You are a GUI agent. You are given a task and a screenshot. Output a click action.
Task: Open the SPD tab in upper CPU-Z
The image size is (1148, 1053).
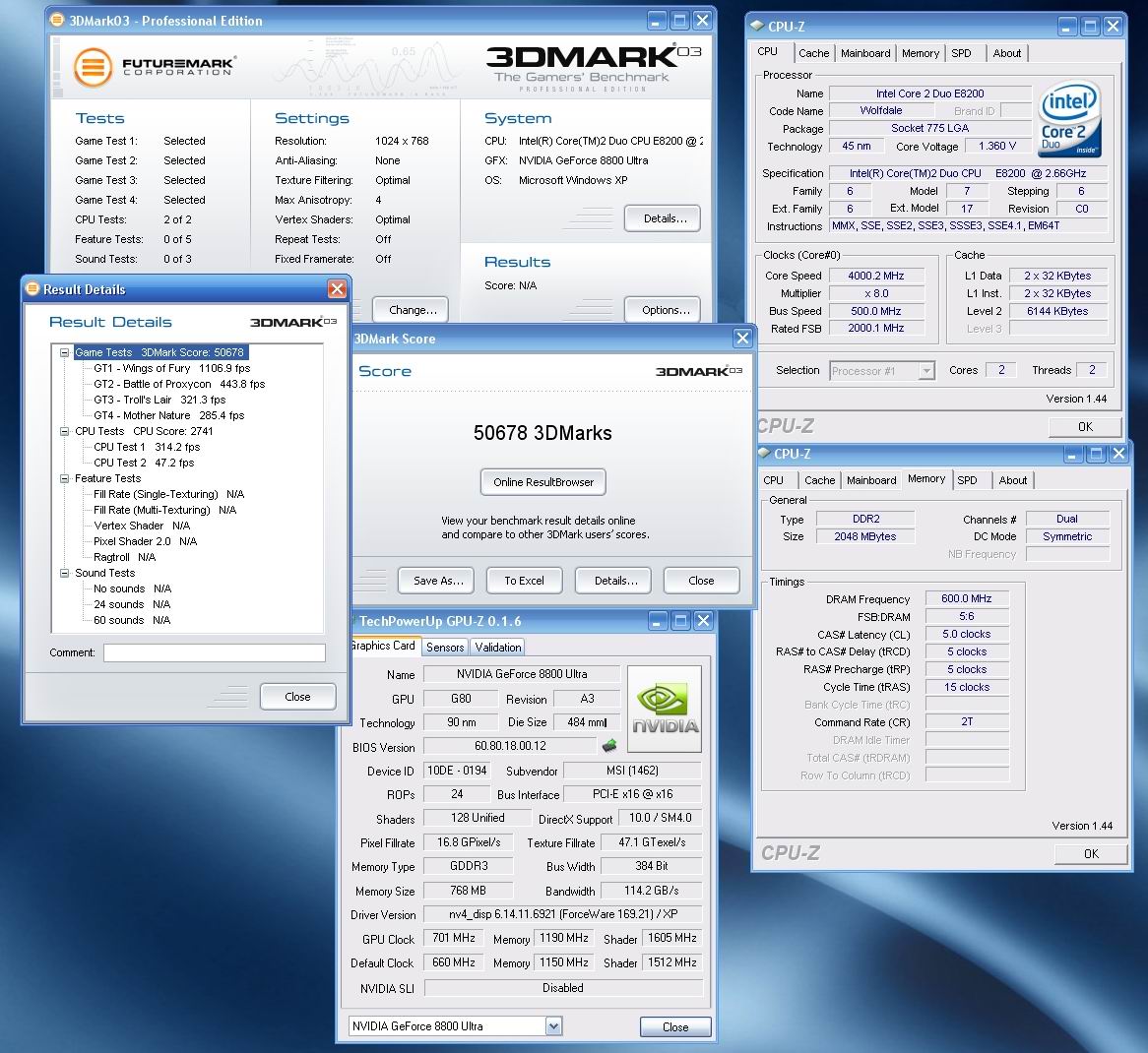[x=961, y=53]
